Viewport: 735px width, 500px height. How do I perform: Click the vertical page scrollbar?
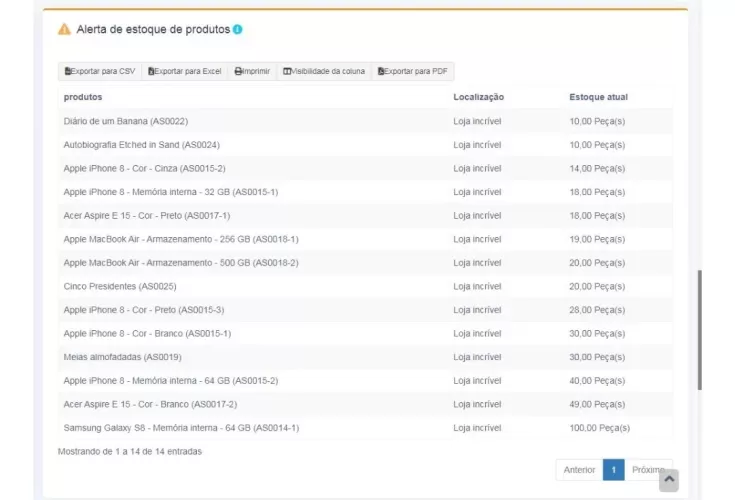699,330
